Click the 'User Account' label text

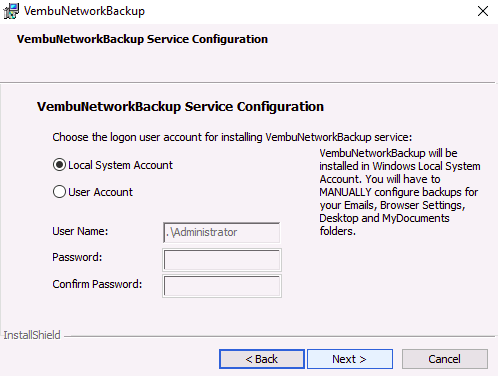(100, 192)
